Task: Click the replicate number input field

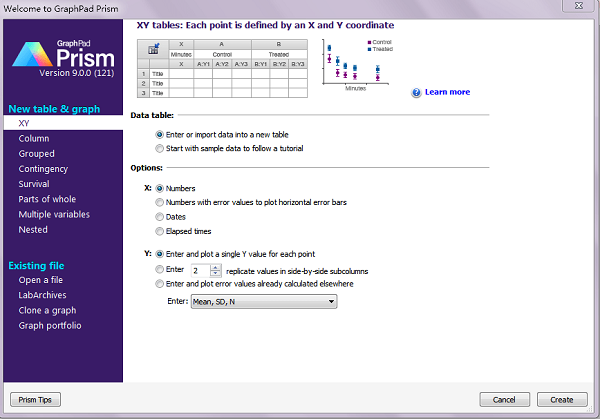Action: click(201, 271)
